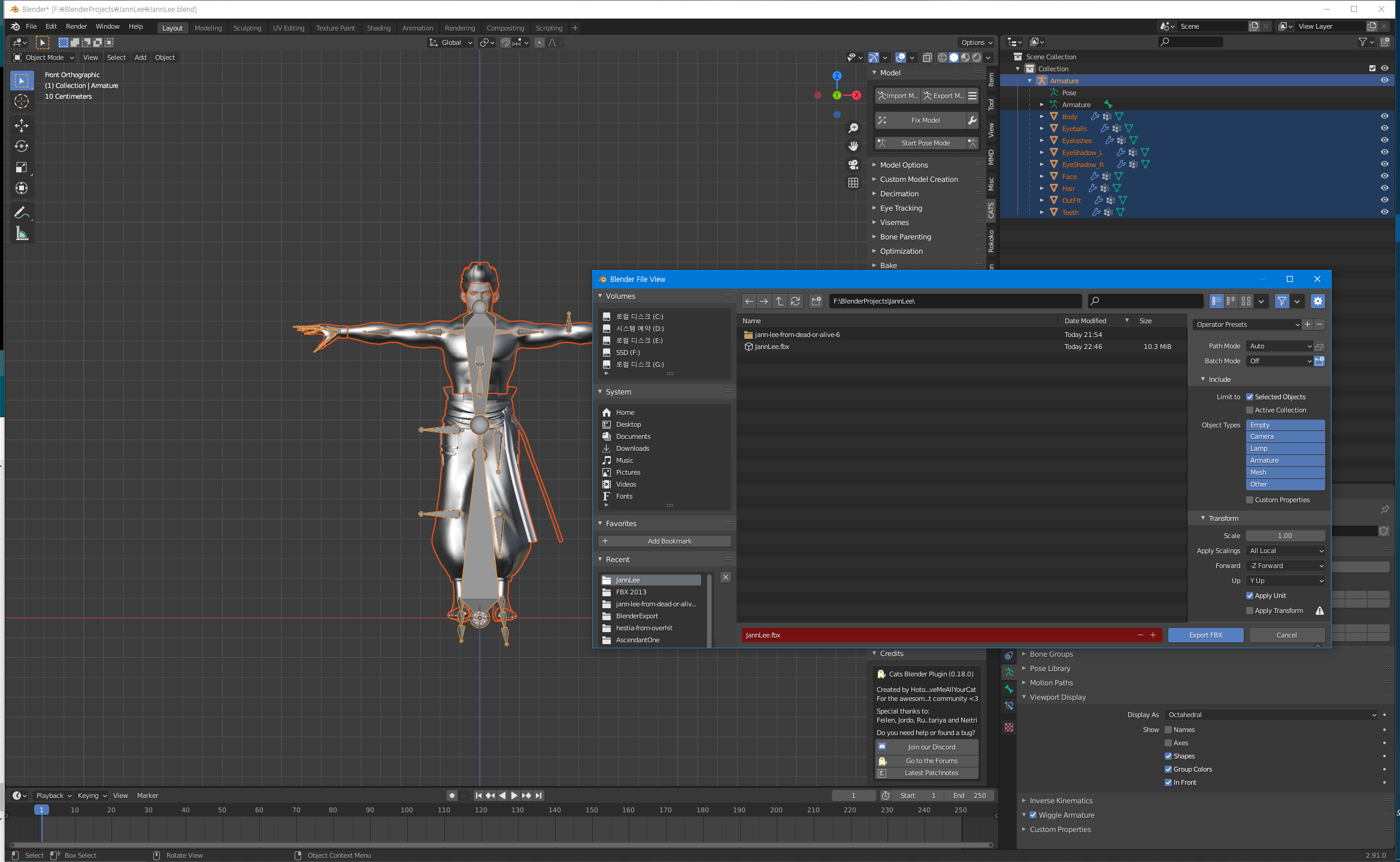Viewport: 1400px width, 862px height.
Task: Hide Body mesh in outliner
Action: click(1384, 116)
